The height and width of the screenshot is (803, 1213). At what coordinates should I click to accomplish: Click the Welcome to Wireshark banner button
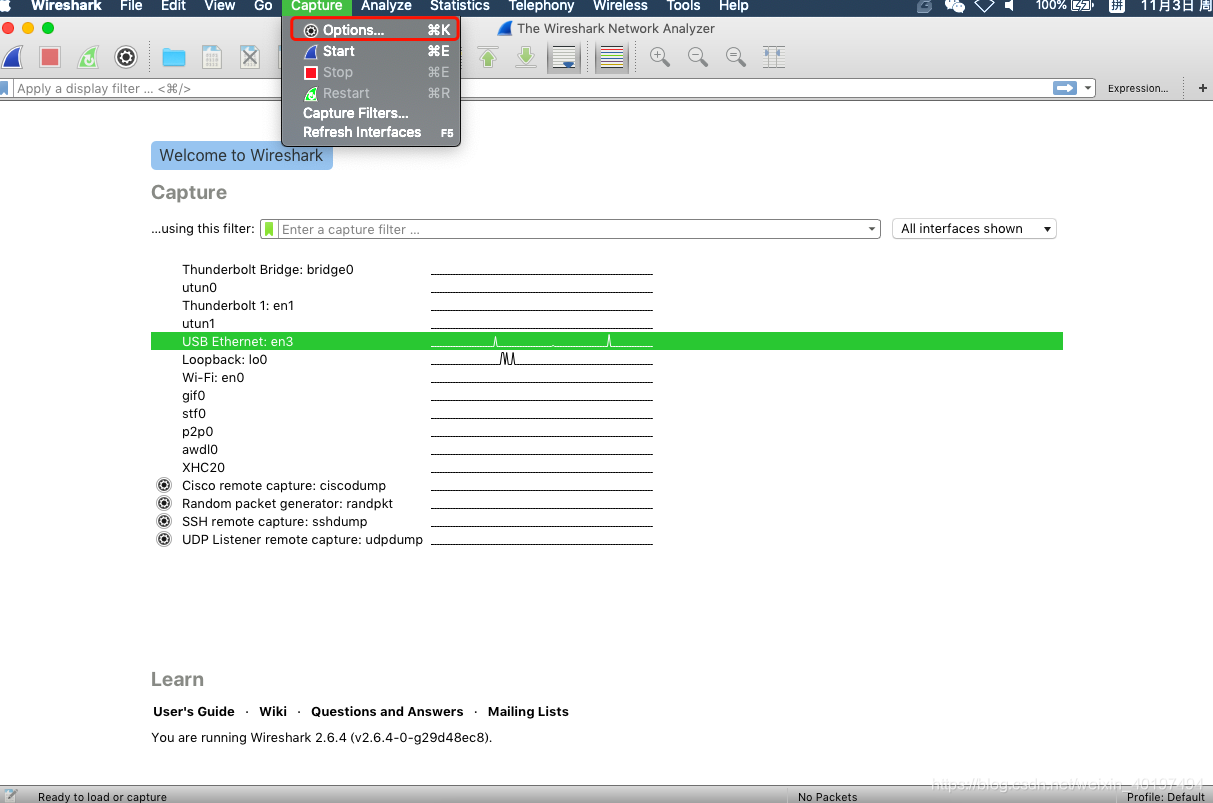(241, 156)
